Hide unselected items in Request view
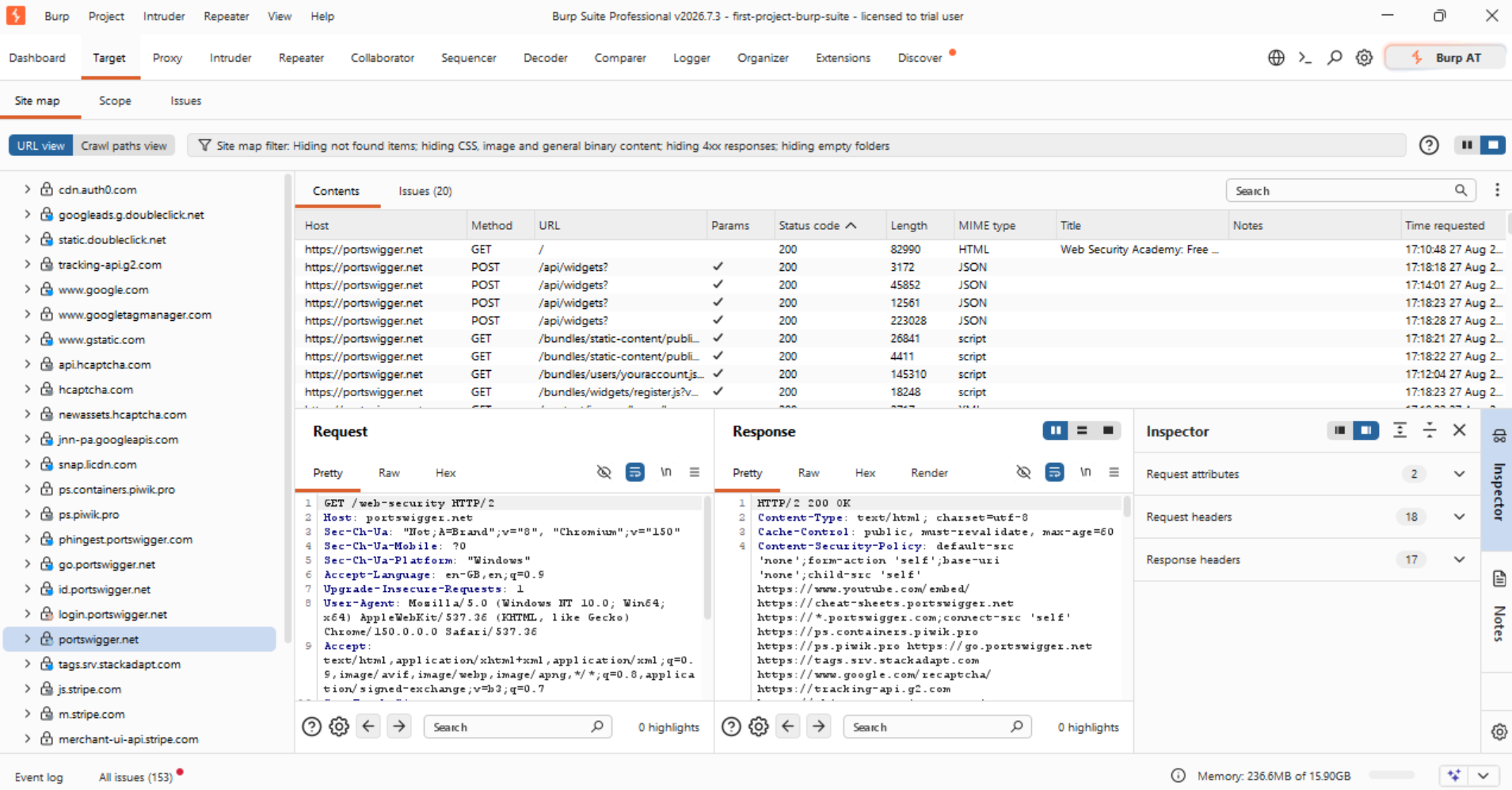 [x=604, y=472]
